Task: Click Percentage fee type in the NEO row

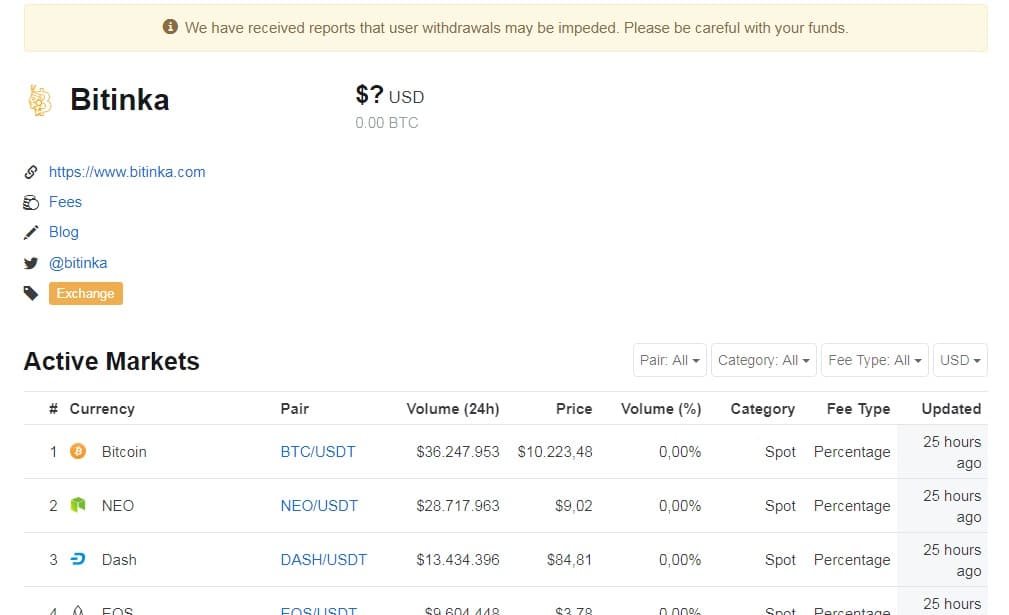Action: [852, 506]
